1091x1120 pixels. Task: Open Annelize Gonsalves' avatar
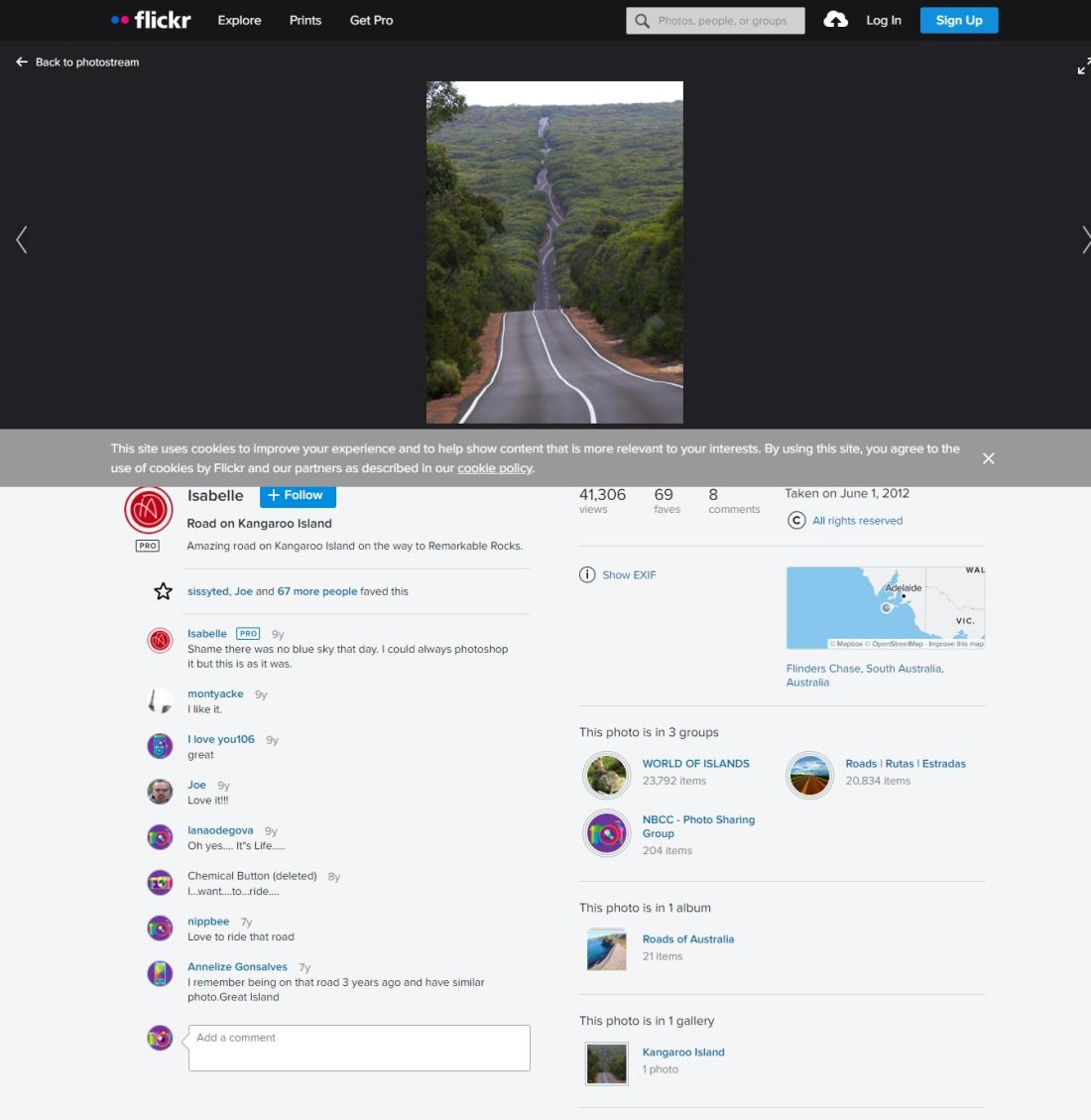[160, 973]
